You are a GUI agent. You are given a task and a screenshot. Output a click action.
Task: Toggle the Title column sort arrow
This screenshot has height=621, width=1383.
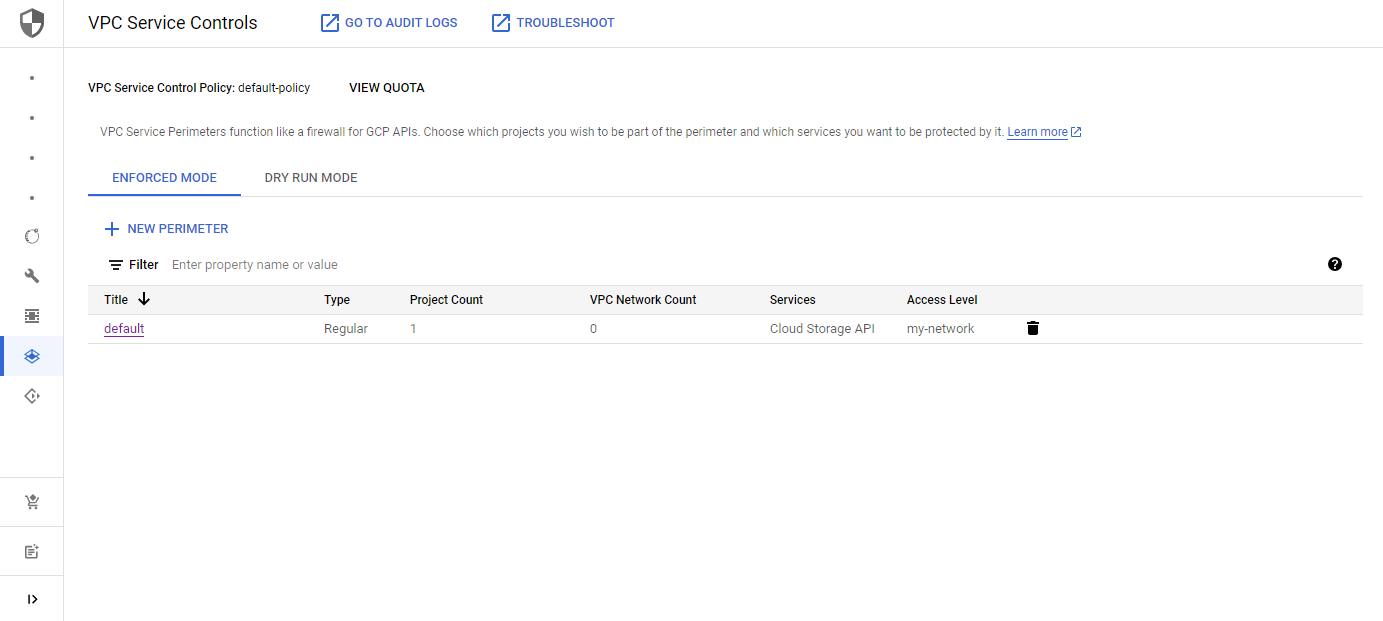pos(144,299)
